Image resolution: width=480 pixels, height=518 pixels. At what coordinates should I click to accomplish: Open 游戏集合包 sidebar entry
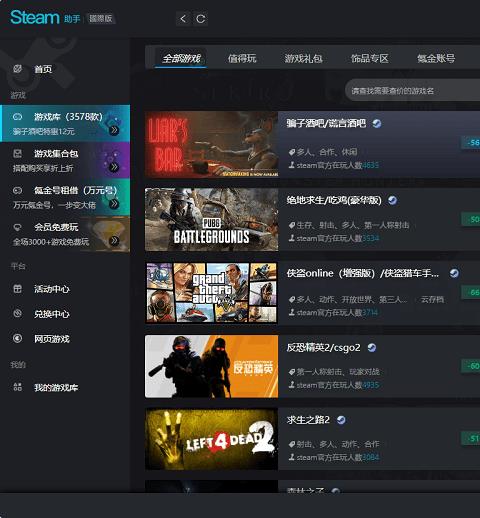[65, 160]
